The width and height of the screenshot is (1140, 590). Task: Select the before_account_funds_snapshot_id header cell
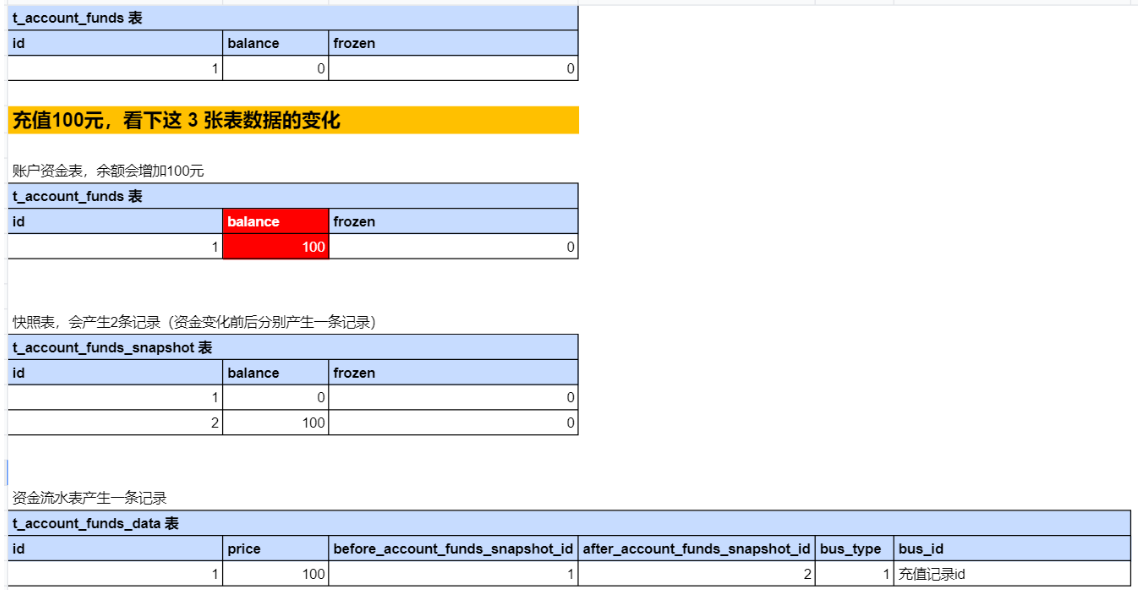click(453, 549)
